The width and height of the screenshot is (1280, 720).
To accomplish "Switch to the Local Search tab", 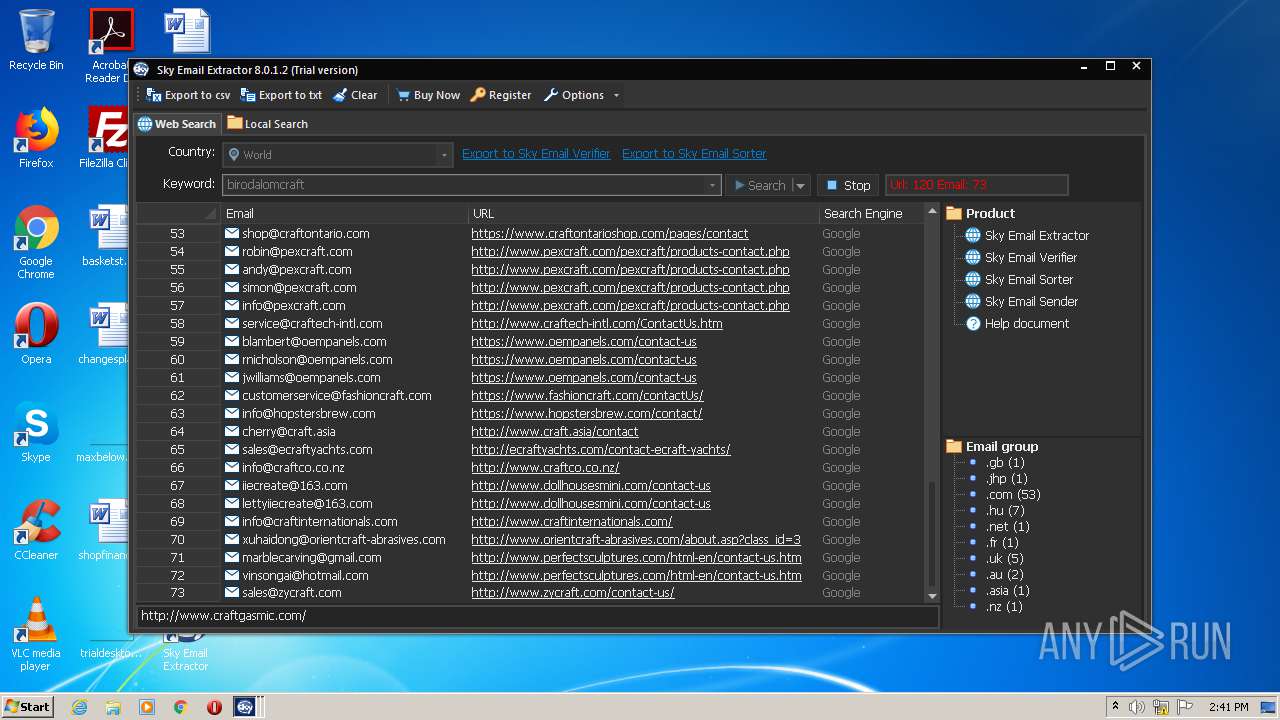I will click(267, 124).
